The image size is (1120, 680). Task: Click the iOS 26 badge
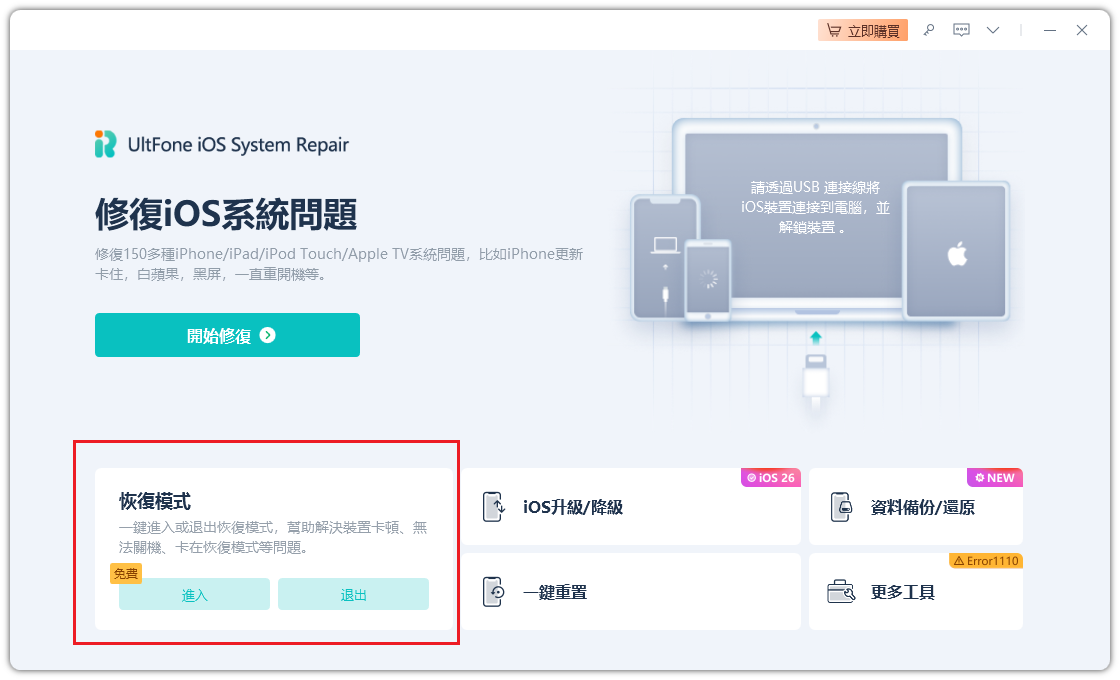pyautogui.click(x=771, y=477)
